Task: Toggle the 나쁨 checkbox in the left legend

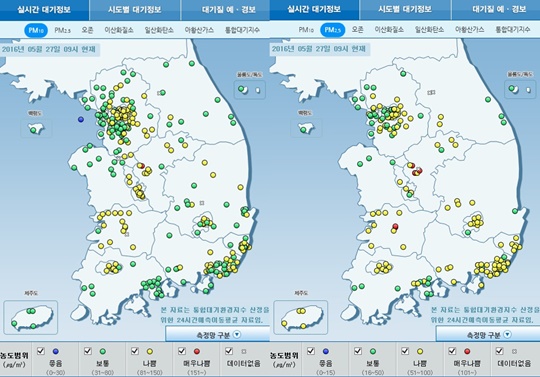Action: point(135,351)
